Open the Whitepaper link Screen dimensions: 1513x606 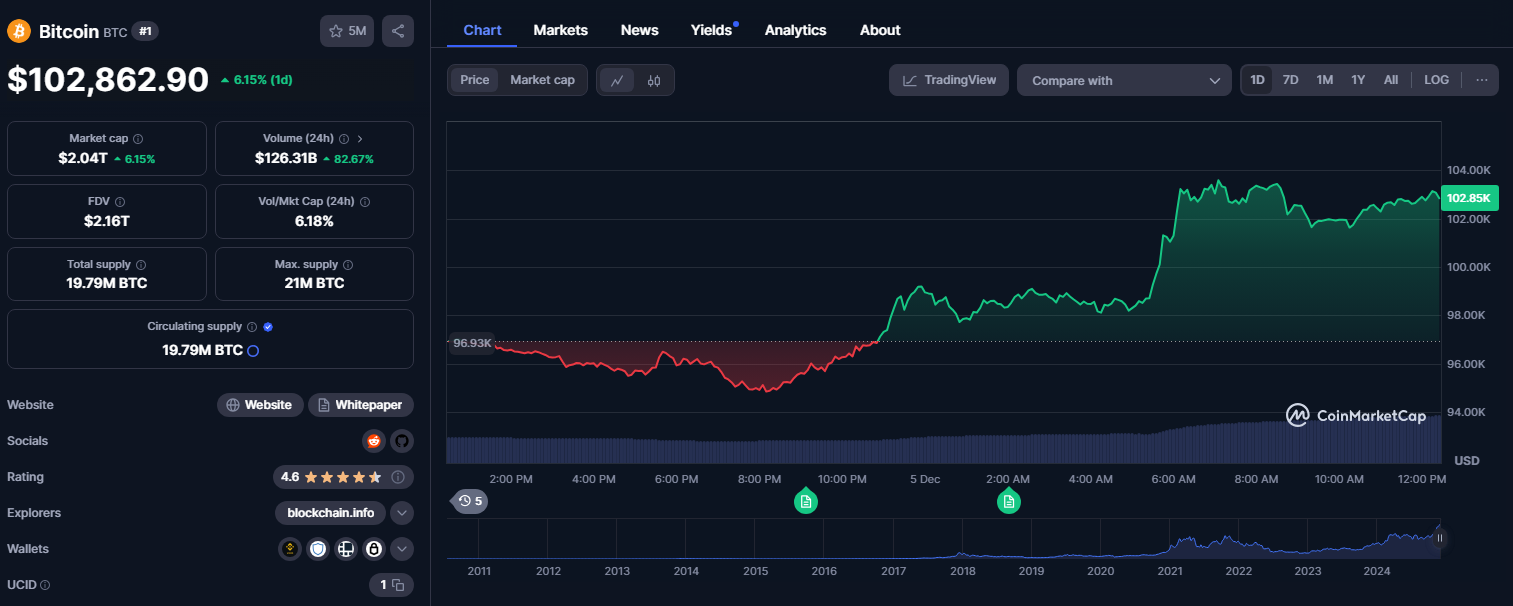click(361, 405)
